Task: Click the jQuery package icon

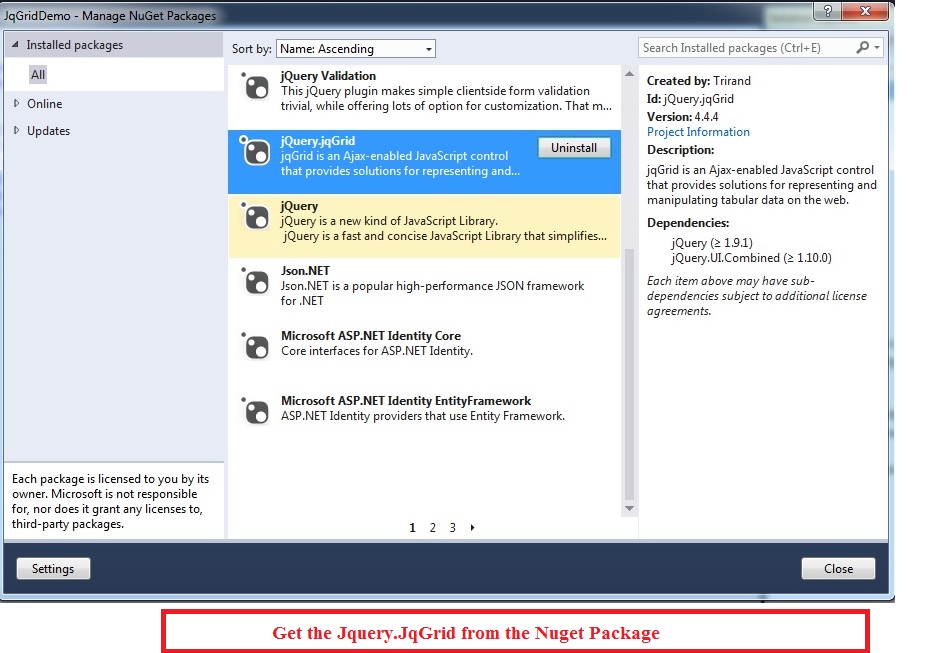Action: (x=255, y=217)
